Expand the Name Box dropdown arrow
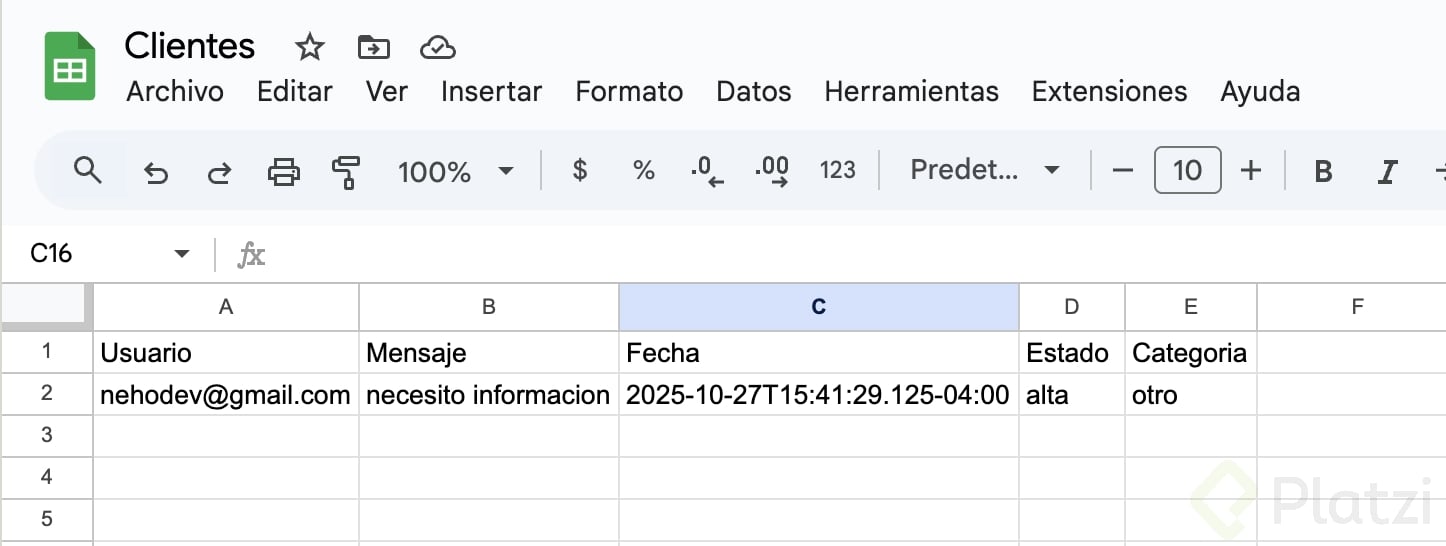The image size is (1446, 546). (x=181, y=254)
